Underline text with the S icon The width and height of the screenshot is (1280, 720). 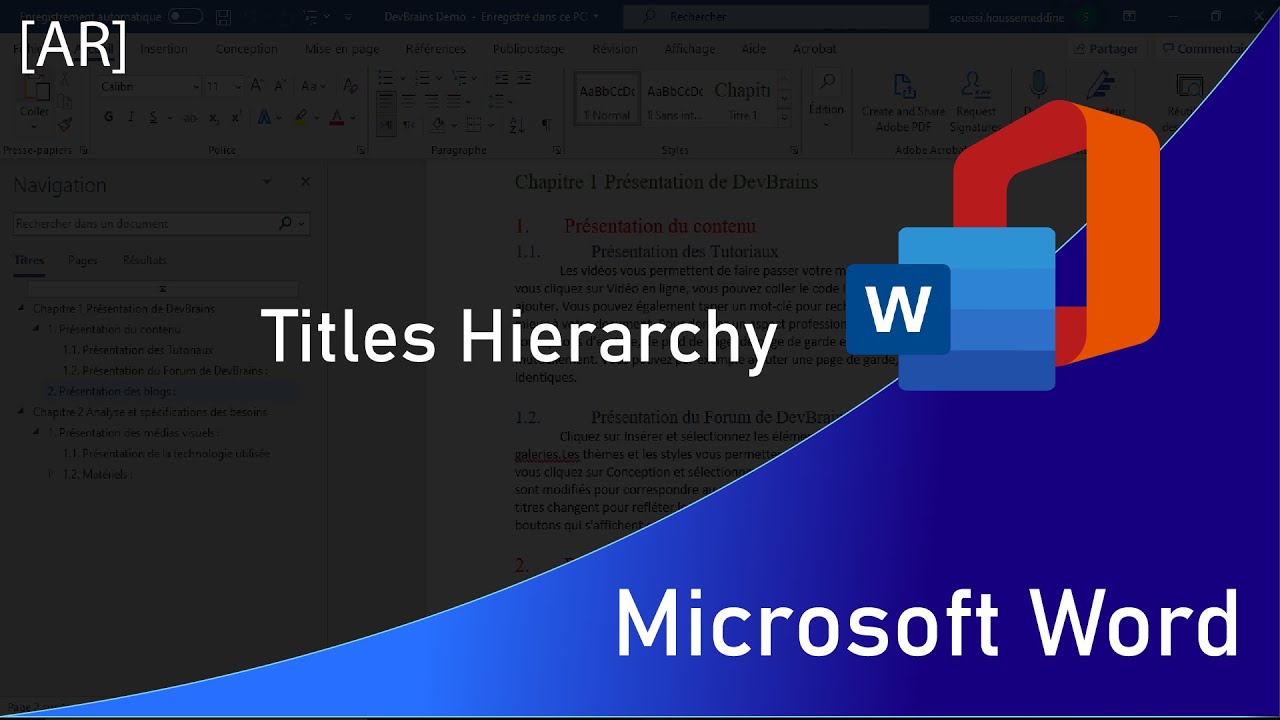tap(154, 117)
